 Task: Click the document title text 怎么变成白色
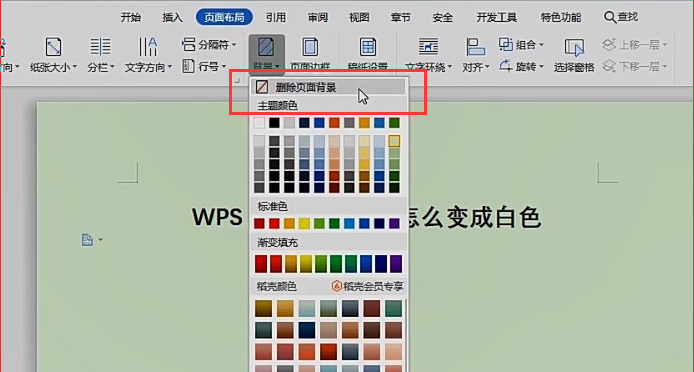[x=474, y=217]
